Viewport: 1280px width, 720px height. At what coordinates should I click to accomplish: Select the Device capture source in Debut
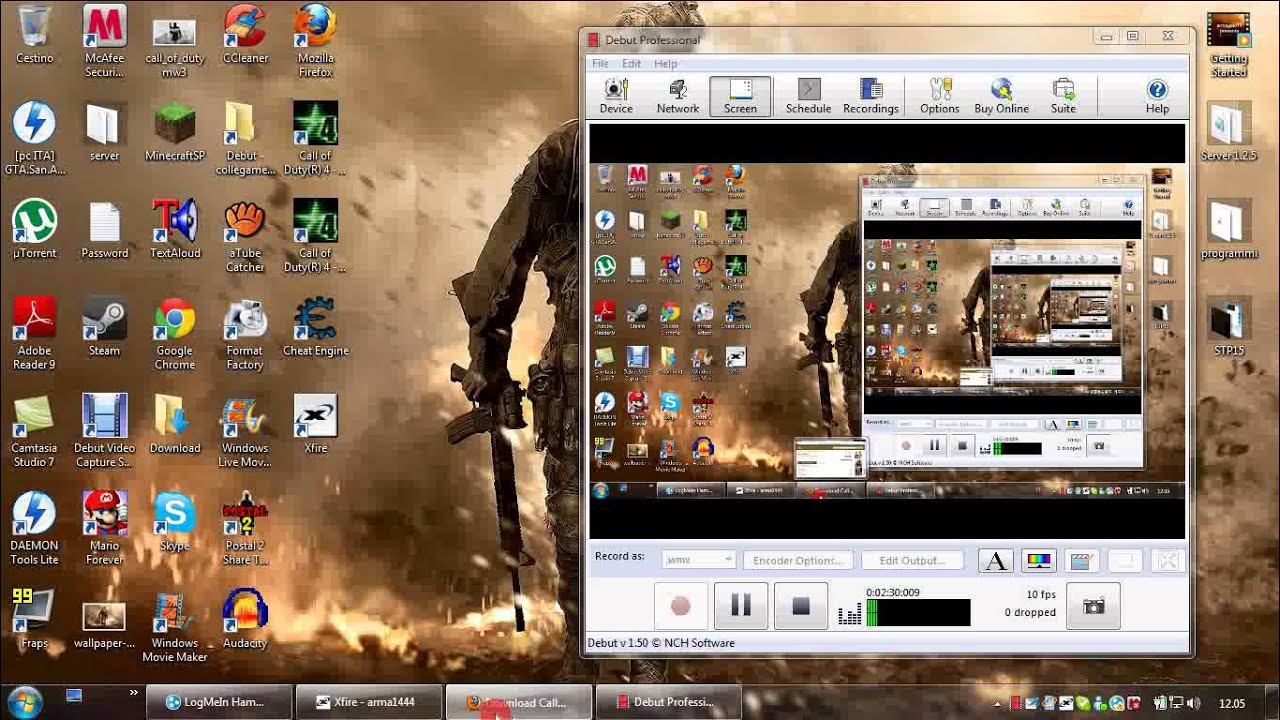pyautogui.click(x=616, y=96)
